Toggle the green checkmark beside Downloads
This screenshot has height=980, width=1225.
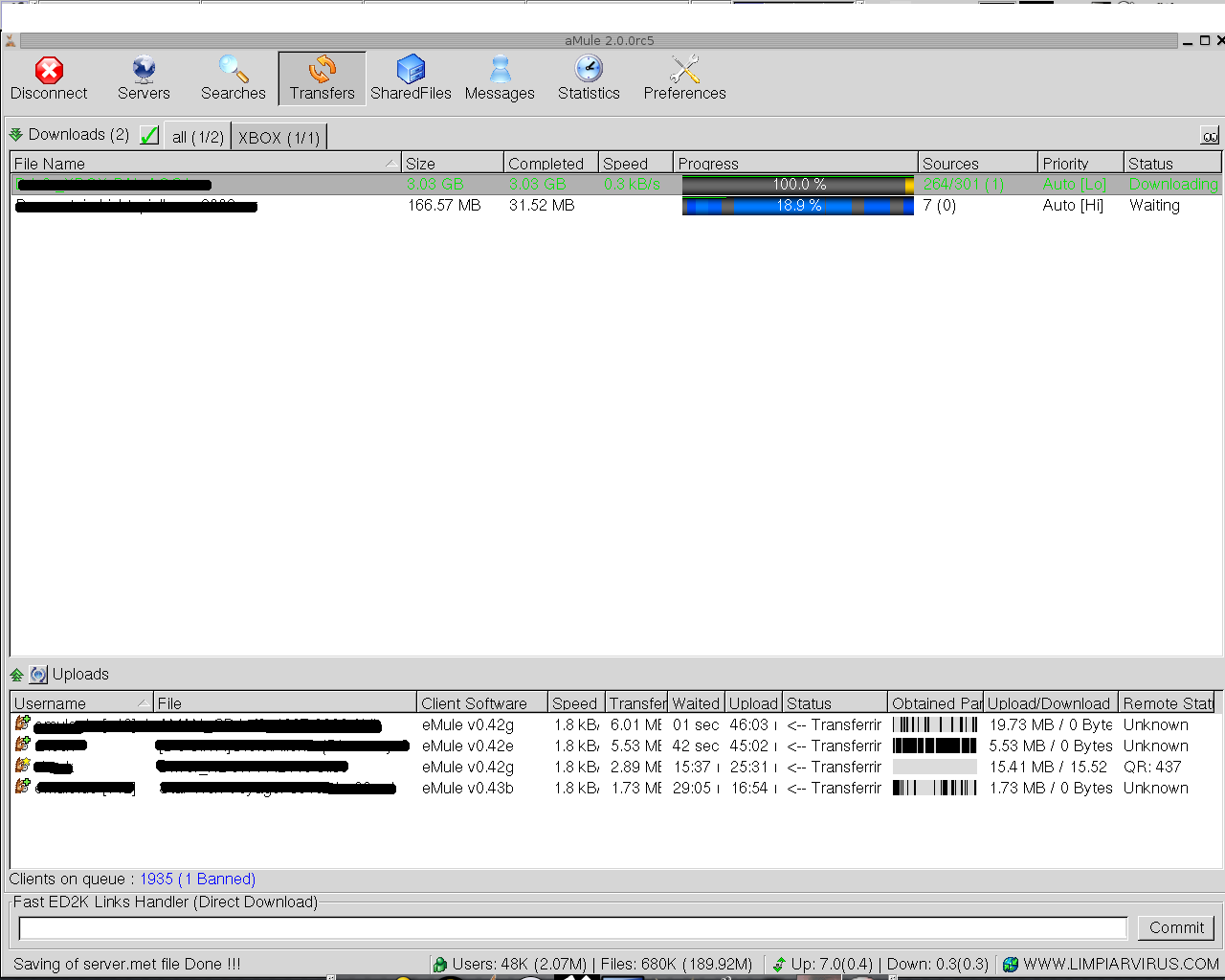pyautogui.click(x=149, y=135)
